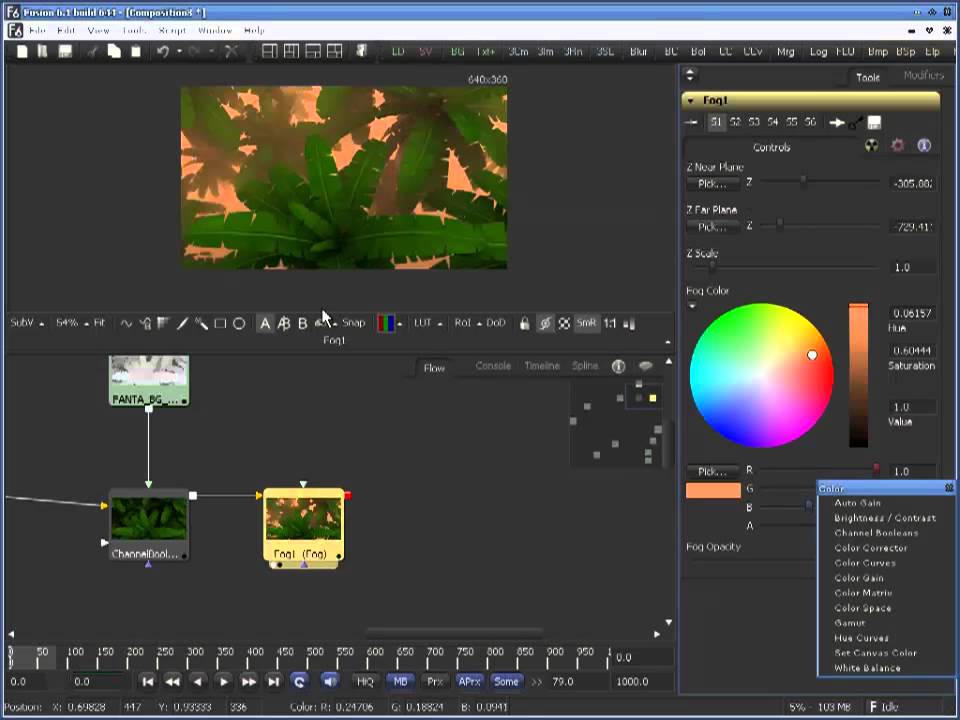Add a Loader with LD toolbar button
Viewport: 960px width, 720px height.
398,52
